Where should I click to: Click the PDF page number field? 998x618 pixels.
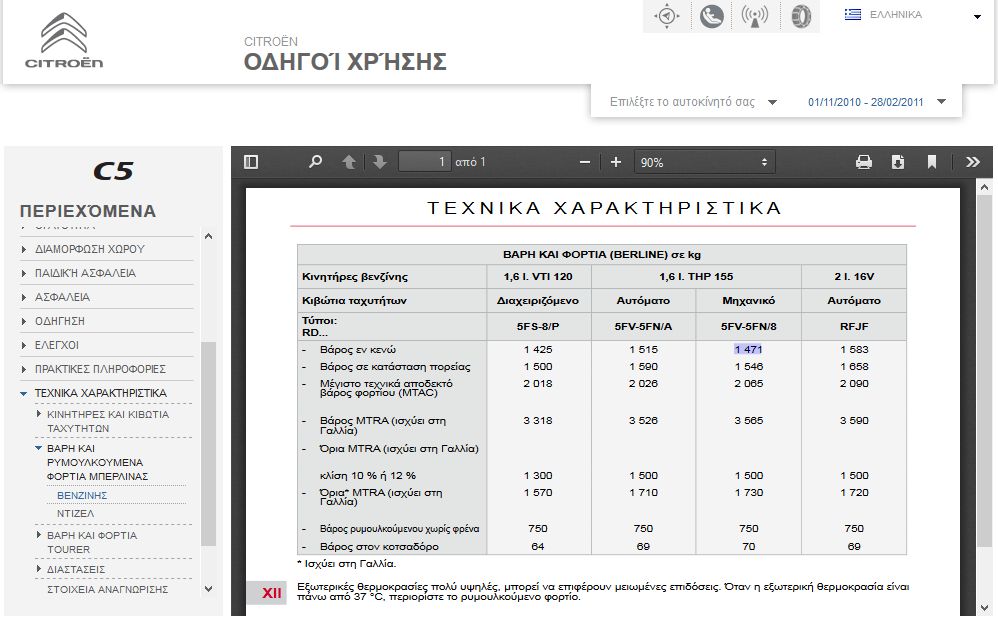pyautogui.click(x=425, y=162)
